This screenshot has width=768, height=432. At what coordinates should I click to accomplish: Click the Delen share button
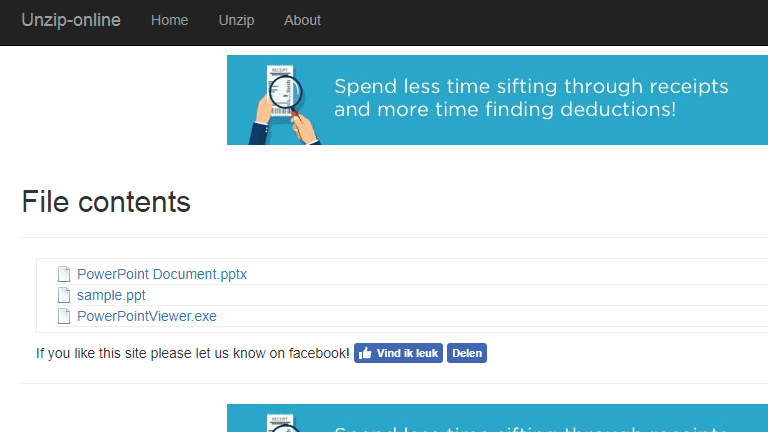click(467, 353)
